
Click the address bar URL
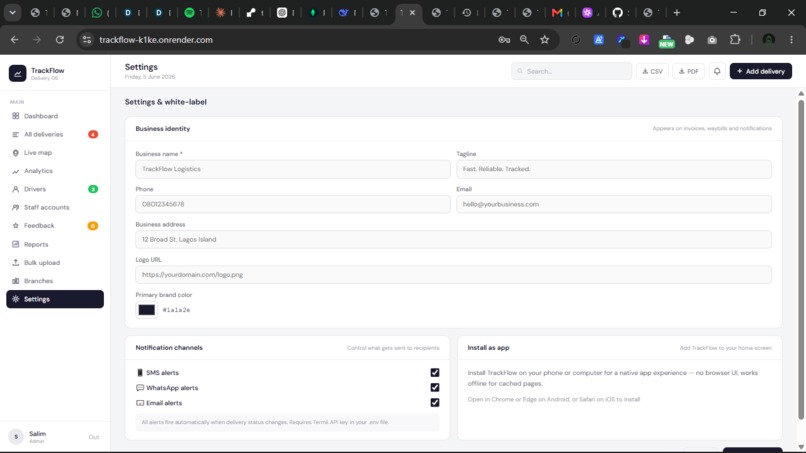(x=156, y=40)
